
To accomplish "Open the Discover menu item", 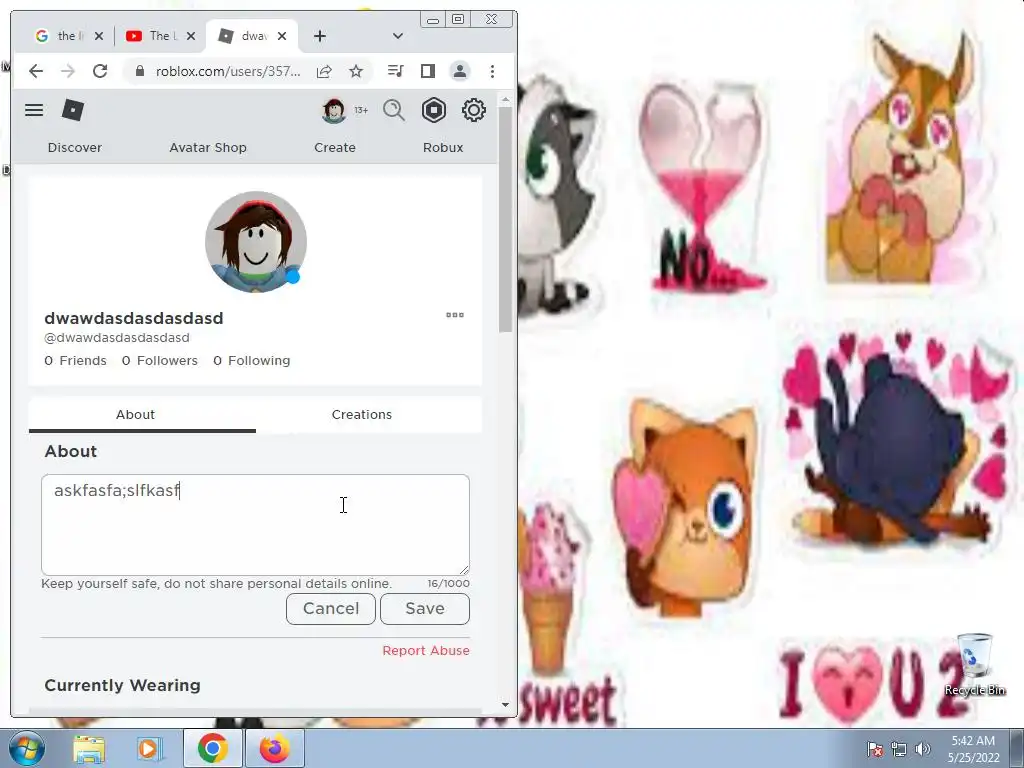I will [74, 148].
